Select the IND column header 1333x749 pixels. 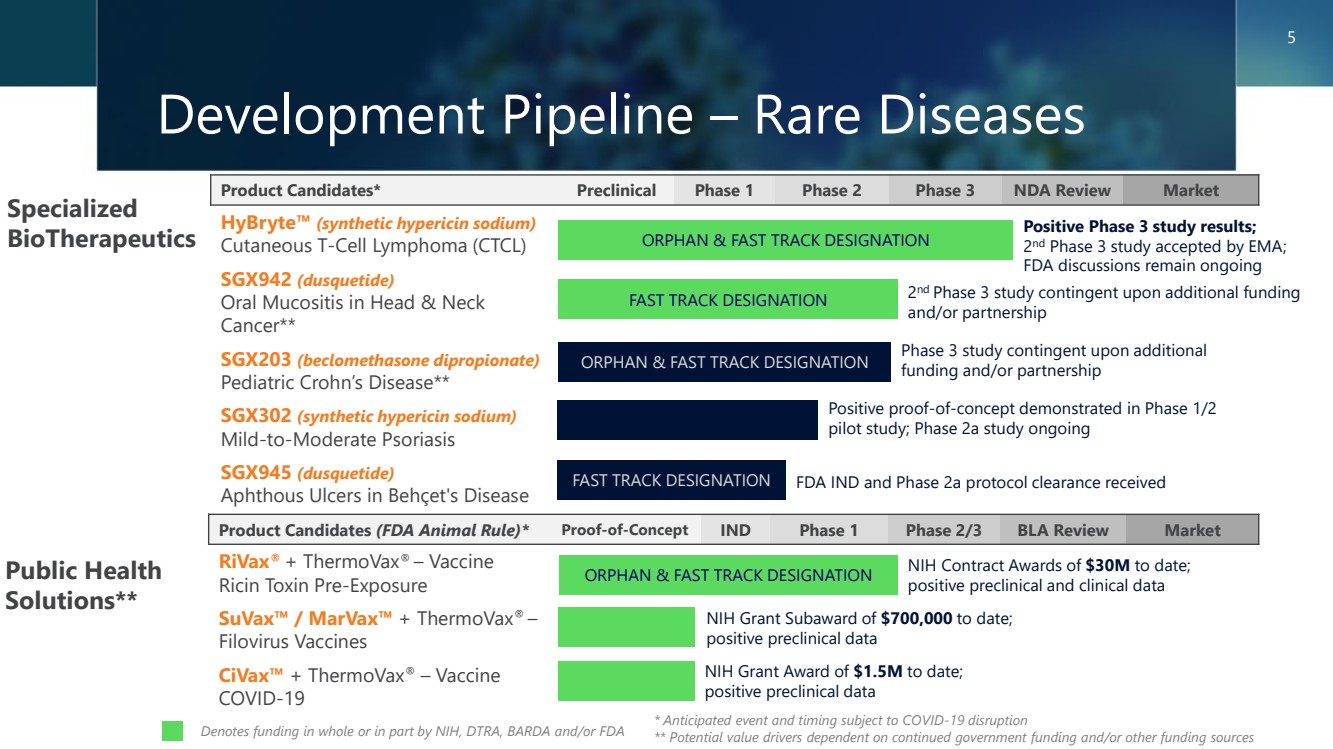[x=735, y=530]
